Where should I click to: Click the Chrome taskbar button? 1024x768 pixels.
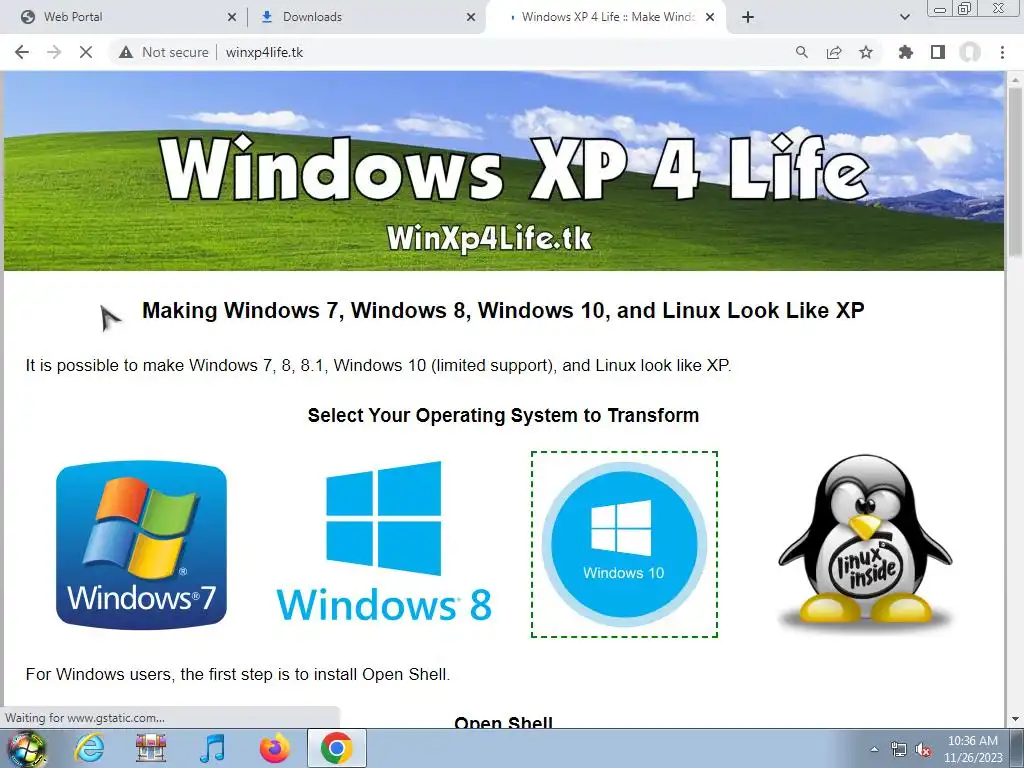coord(336,748)
